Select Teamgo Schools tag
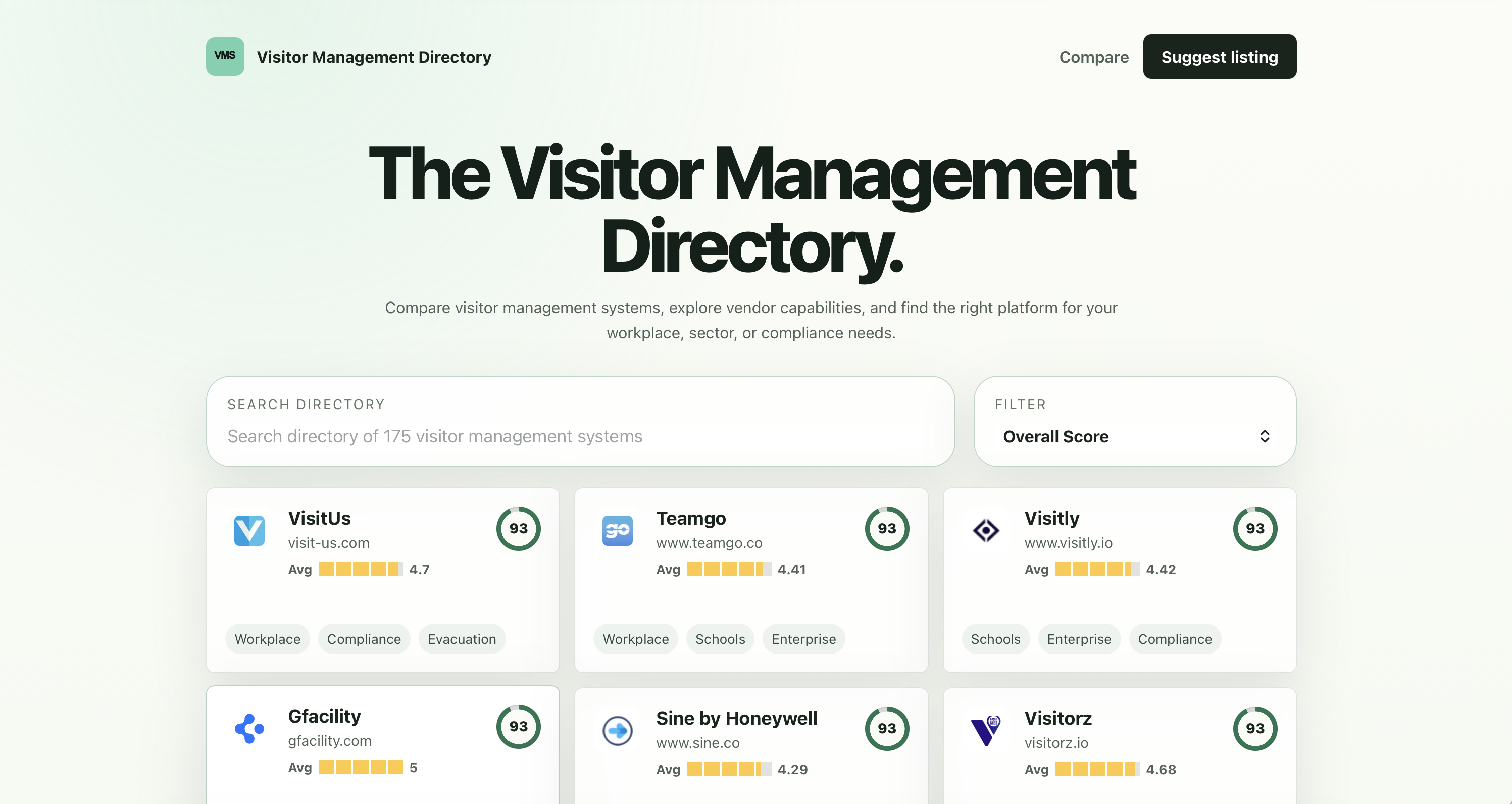 [x=720, y=639]
